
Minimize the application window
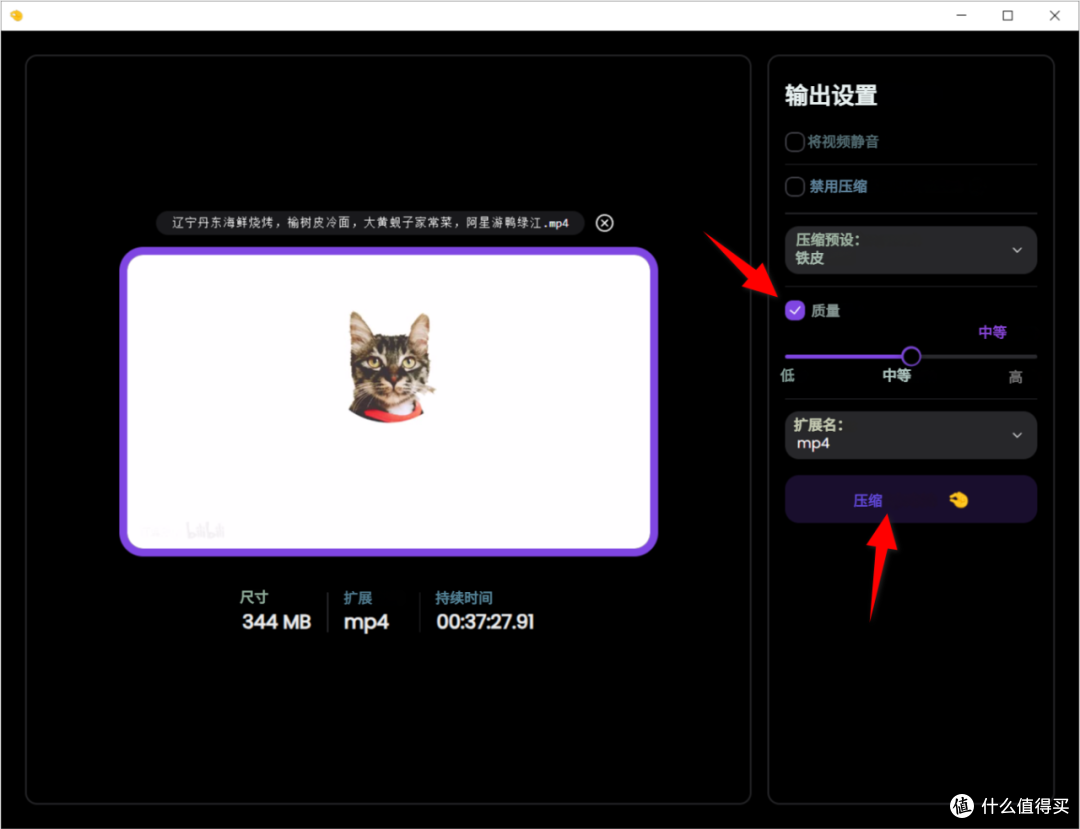pos(962,15)
